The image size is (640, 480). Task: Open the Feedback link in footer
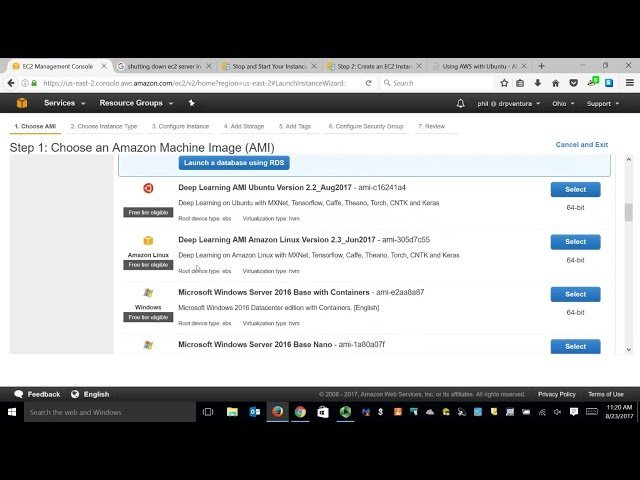(37, 394)
